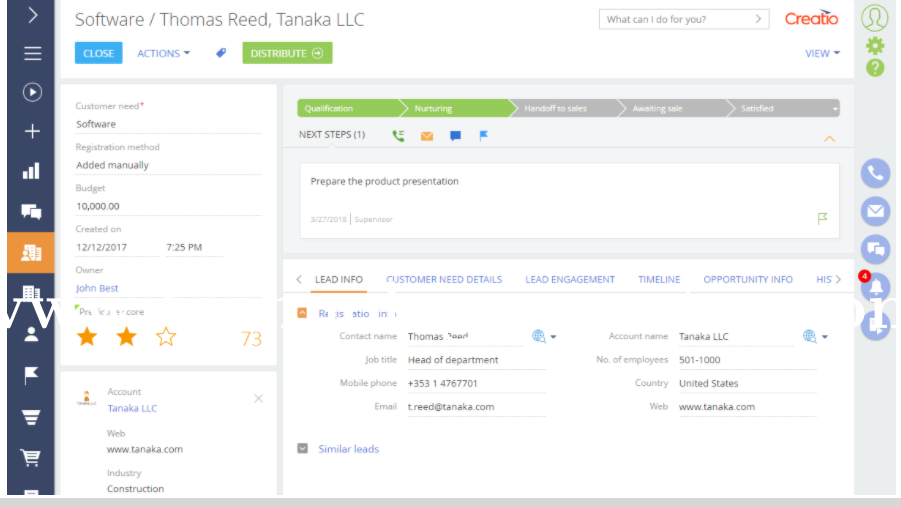901x507 pixels.
Task: Open the hamburger main menu icon
Action: coord(32,53)
